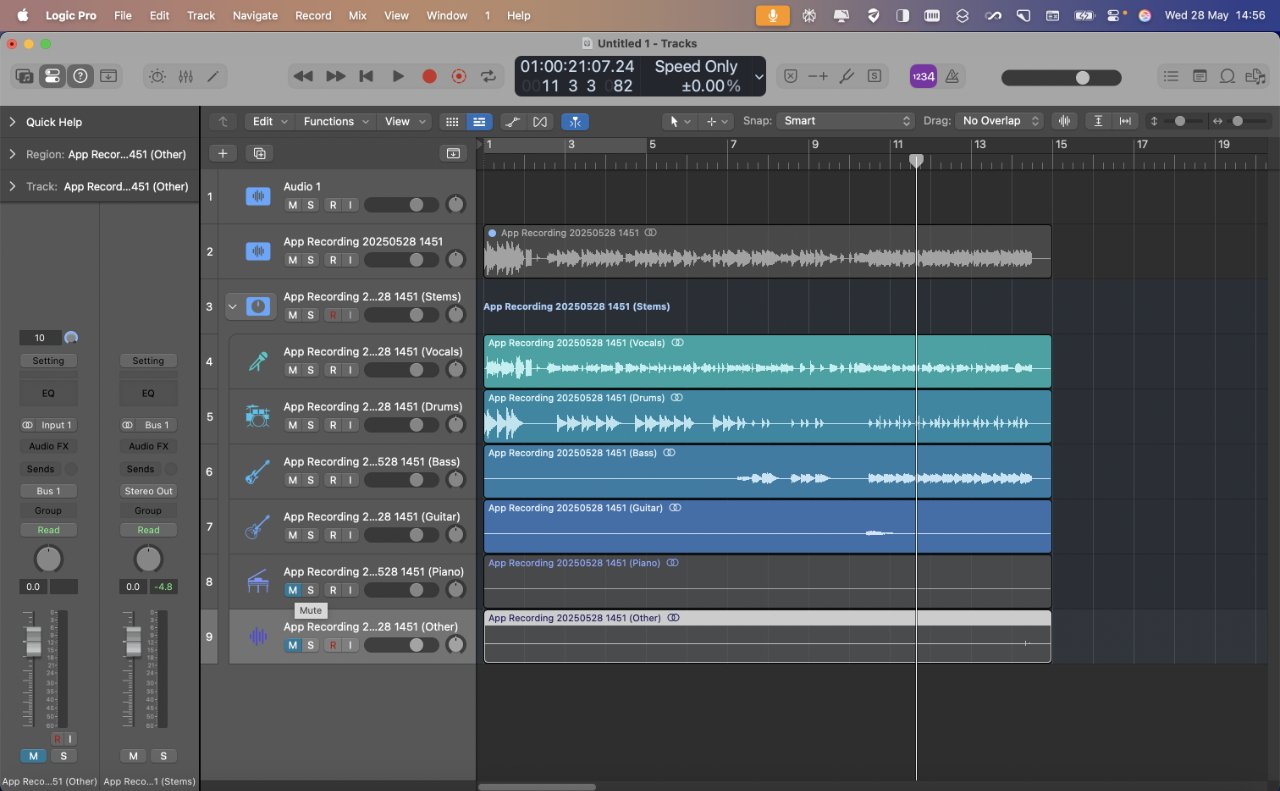Open the Media Browser button
Viewport: 1280px width, 791px height.
[x=1255, y=76]
